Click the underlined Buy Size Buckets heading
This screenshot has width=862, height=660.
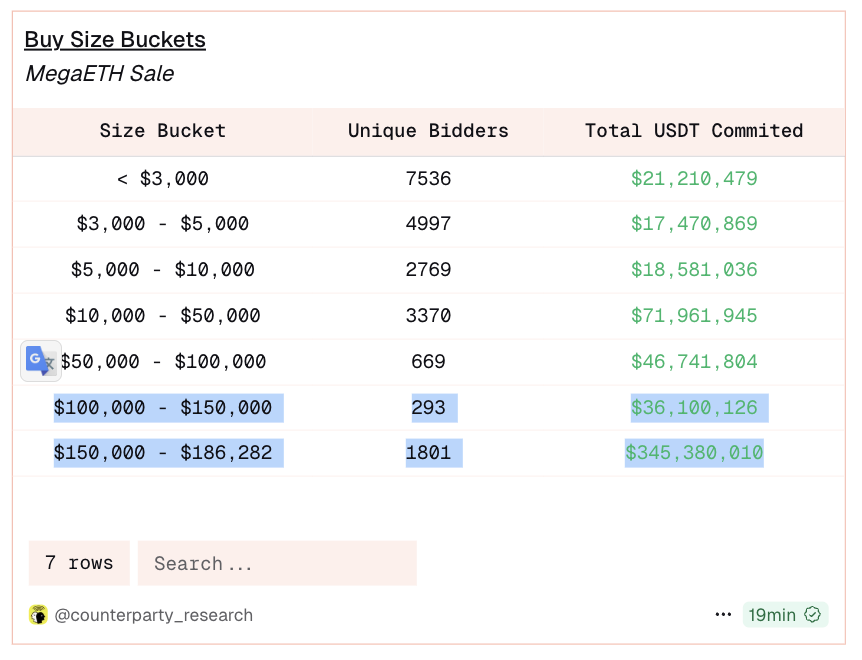[114, 39]
